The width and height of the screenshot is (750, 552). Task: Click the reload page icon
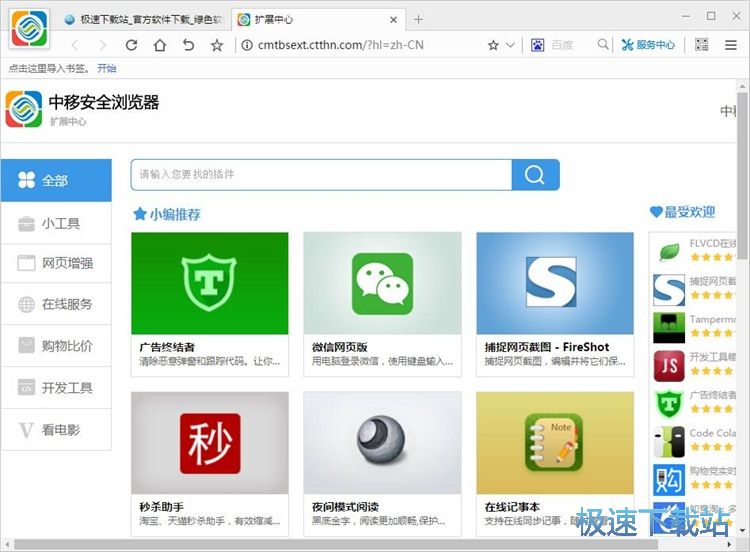(x=131, y=45)
